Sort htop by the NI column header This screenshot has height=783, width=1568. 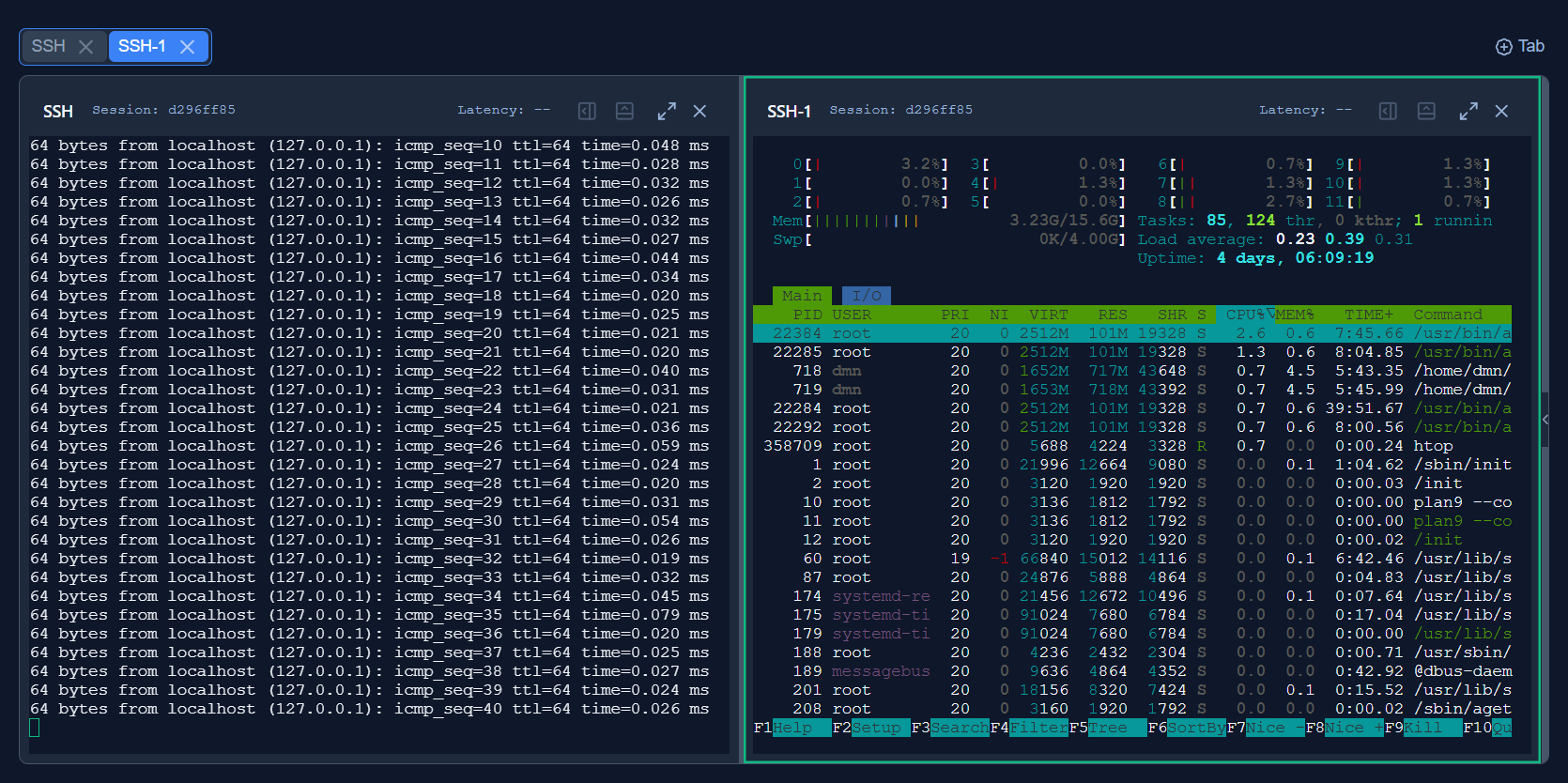click(999, 315)
